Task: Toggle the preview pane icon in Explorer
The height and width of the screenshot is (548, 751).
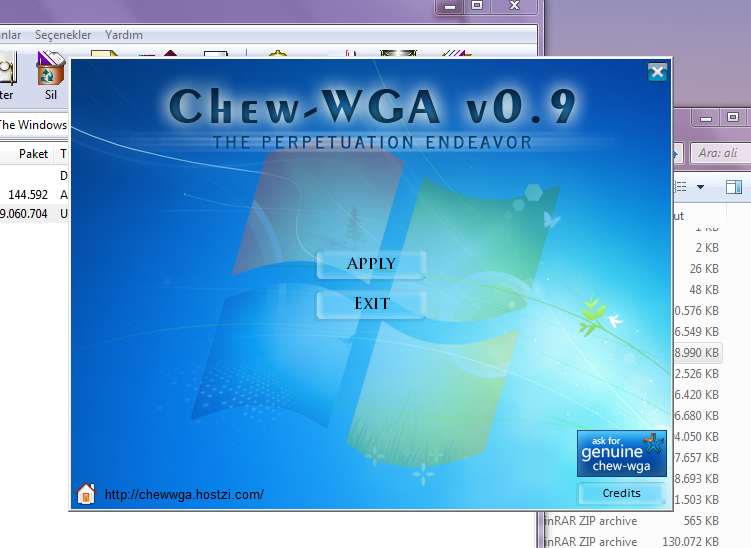Action: (734, 187)
